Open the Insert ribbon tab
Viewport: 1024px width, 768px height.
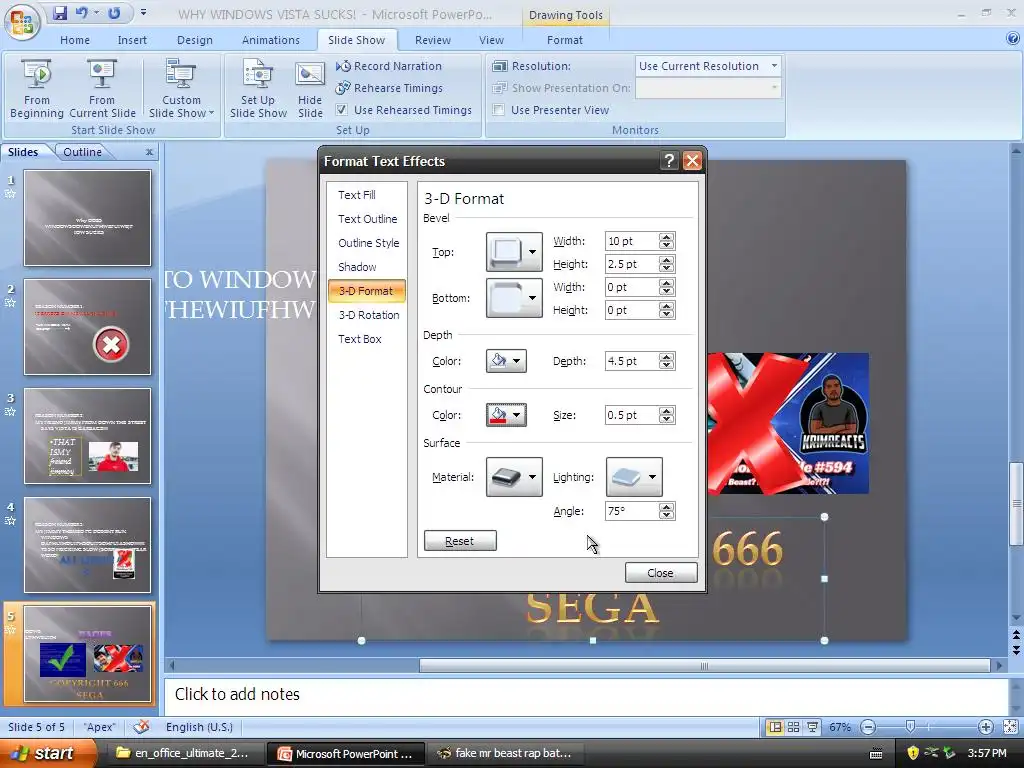[132, 40]
